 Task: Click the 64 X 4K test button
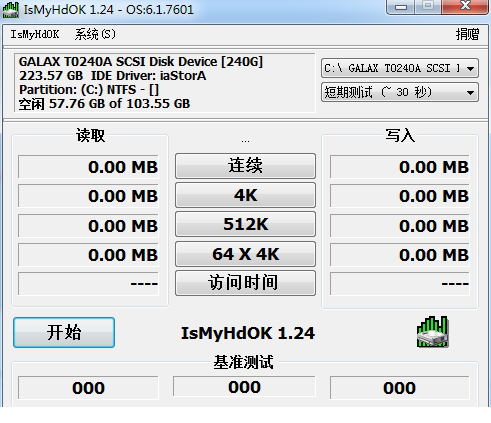(245, 254)
